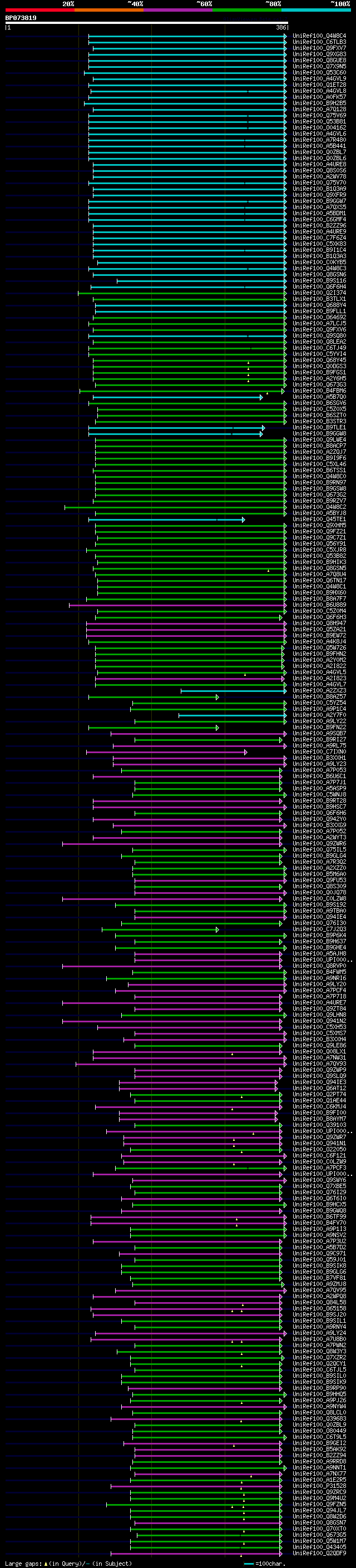This screenshot has height=1568, width=356.
Task: Click the red 20% identity legend segment
Action: 39,10
